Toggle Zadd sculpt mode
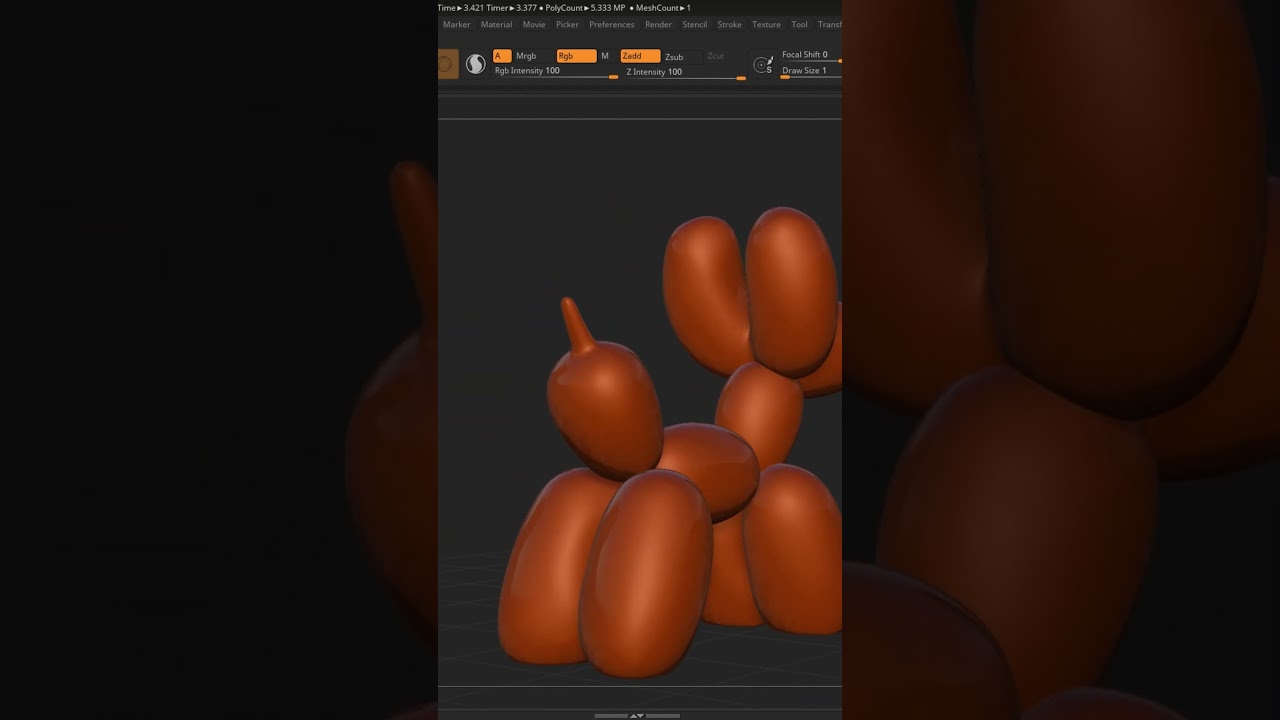 [x=639, y=56]
